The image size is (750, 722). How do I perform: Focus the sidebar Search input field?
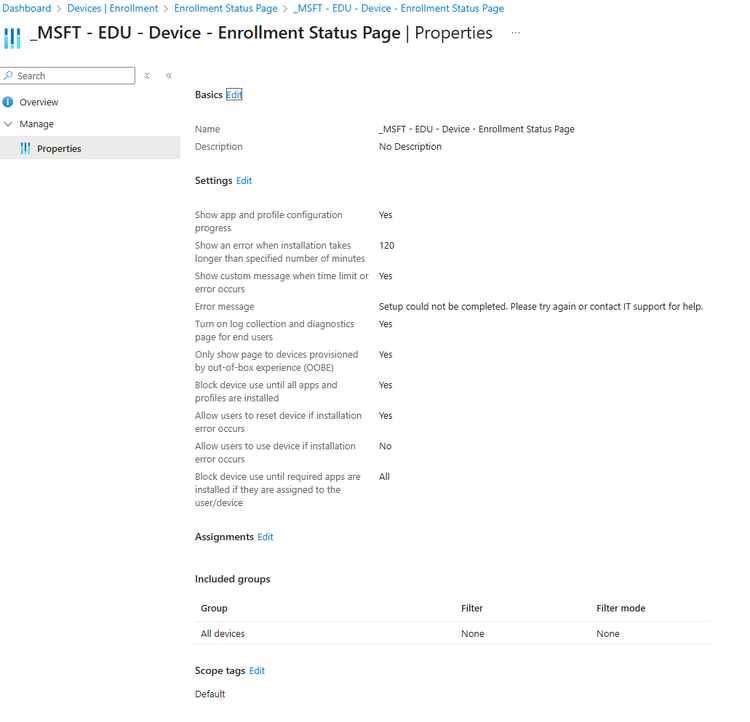tap(67, 76)
